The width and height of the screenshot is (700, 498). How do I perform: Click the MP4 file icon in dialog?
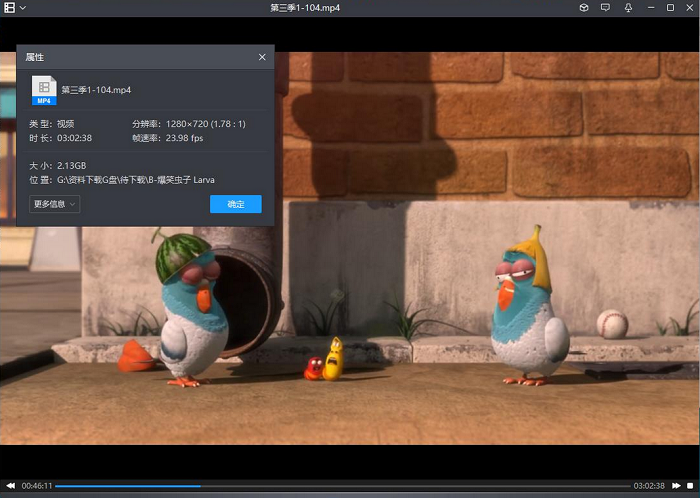43,90
